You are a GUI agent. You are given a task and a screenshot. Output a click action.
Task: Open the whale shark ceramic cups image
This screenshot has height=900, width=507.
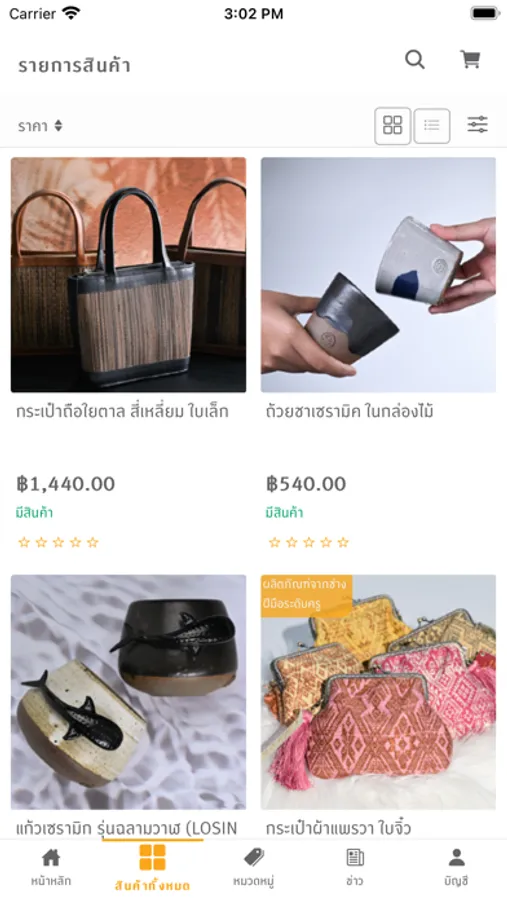(x=129, y=692)
